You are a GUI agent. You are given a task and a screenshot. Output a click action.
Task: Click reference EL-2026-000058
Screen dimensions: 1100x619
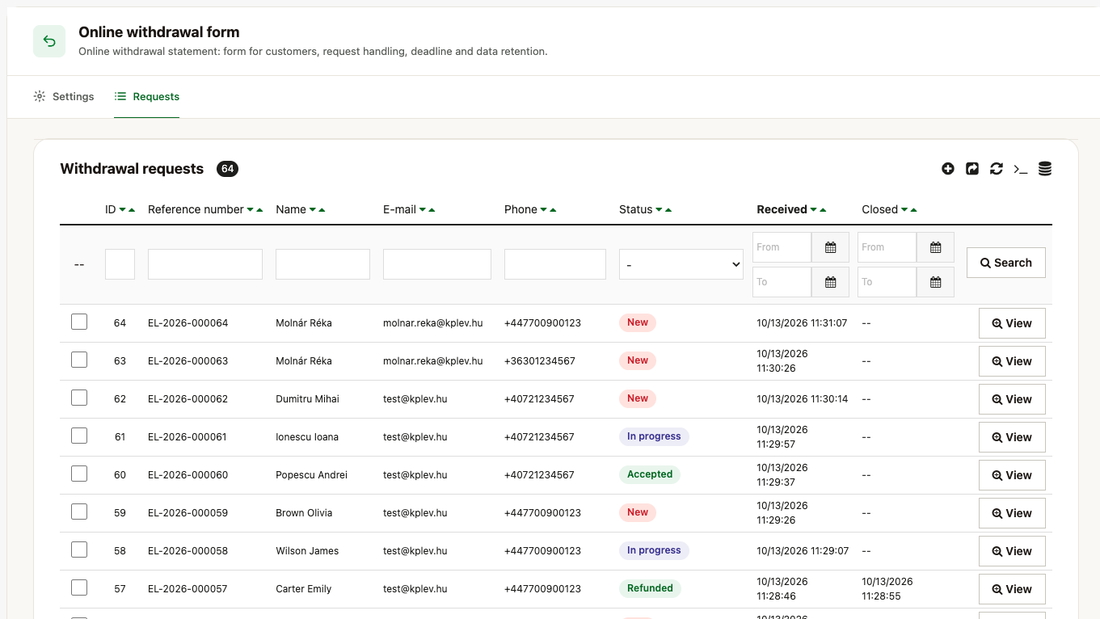coord(188,551)
